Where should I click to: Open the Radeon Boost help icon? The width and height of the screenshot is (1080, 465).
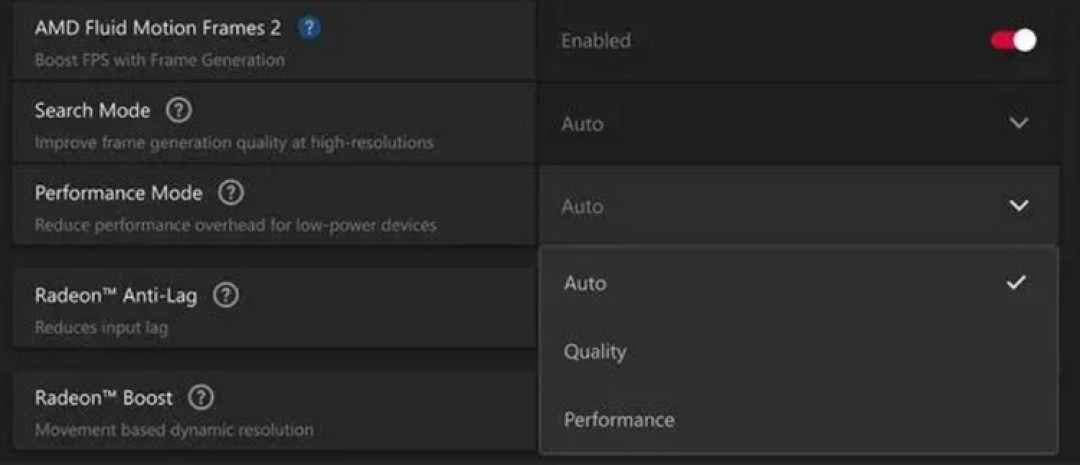tap(202, 397)
